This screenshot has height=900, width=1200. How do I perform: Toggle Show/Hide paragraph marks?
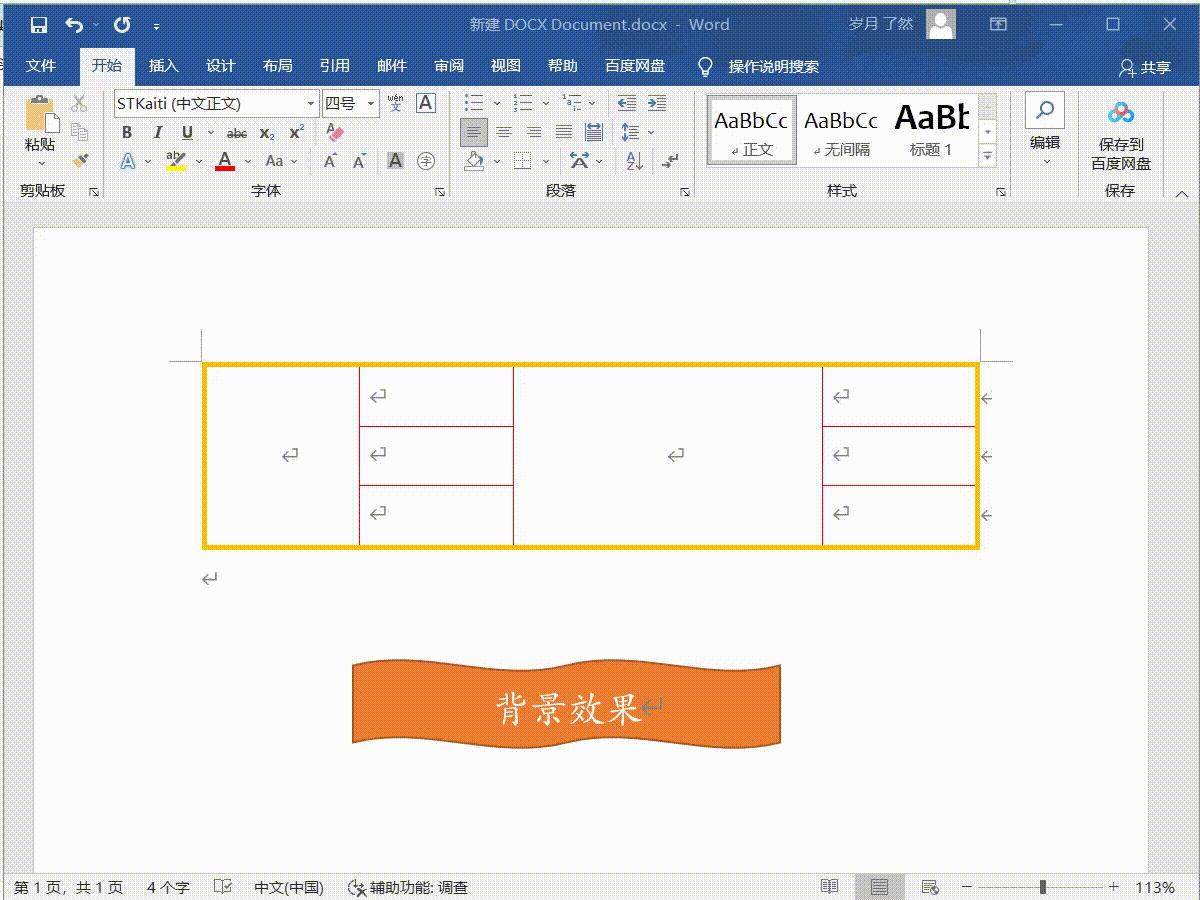point(668,163)
